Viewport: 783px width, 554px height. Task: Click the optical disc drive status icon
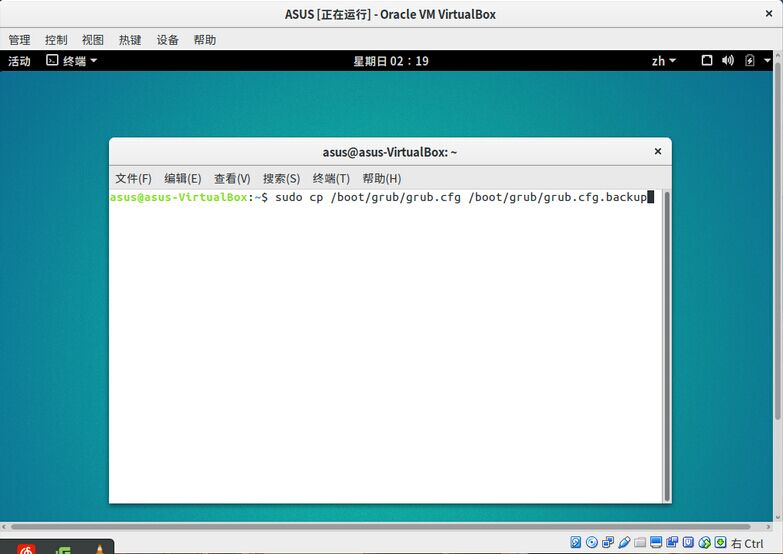(592, 542)
